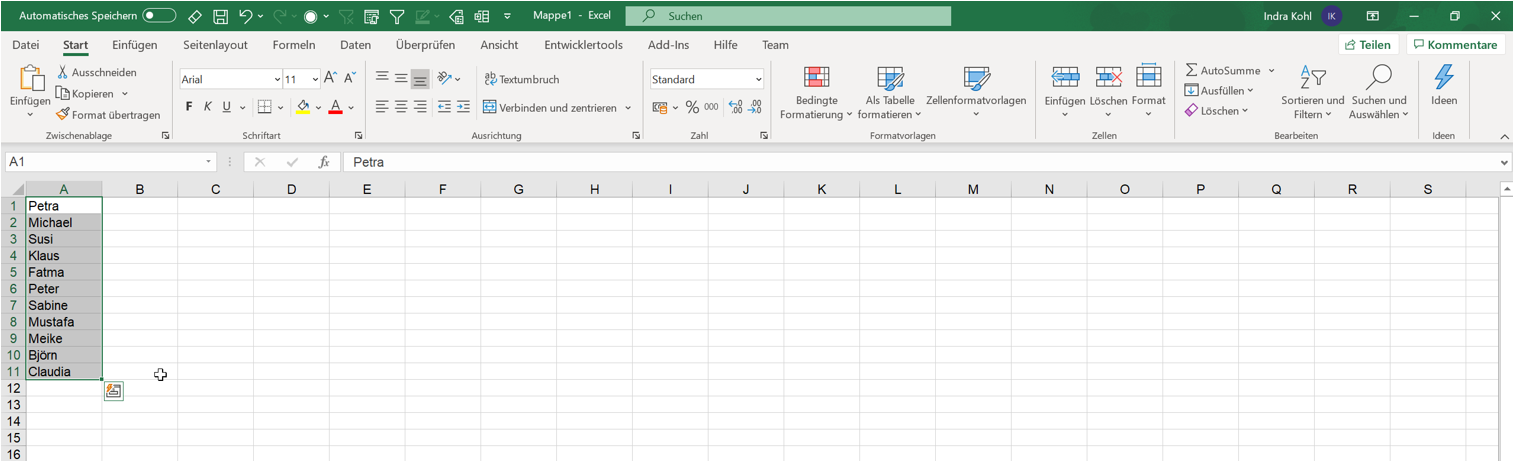
Task: Expand the formula bar
Action: point(1504,162)
